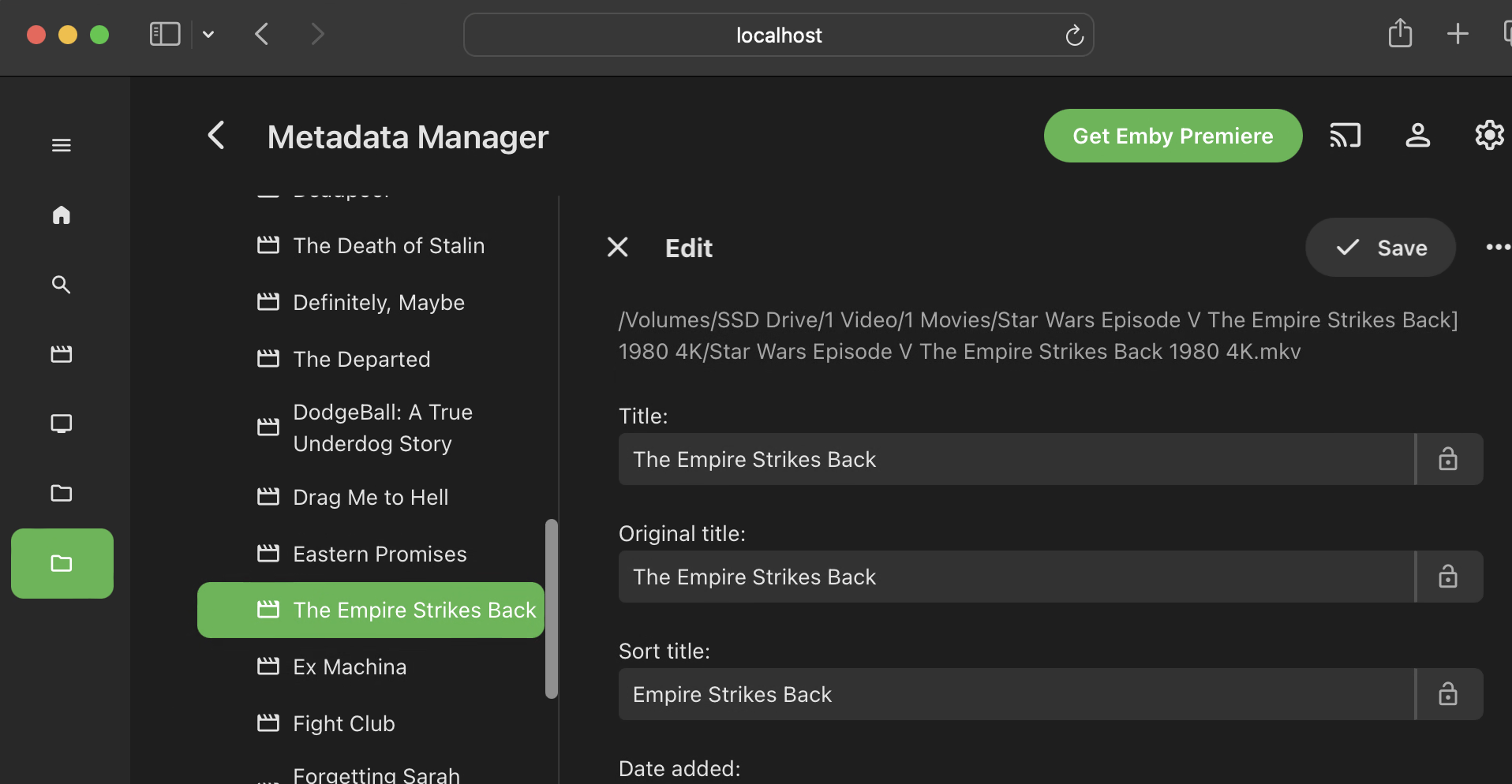Open user profile icon in header

click(1418, 136)
